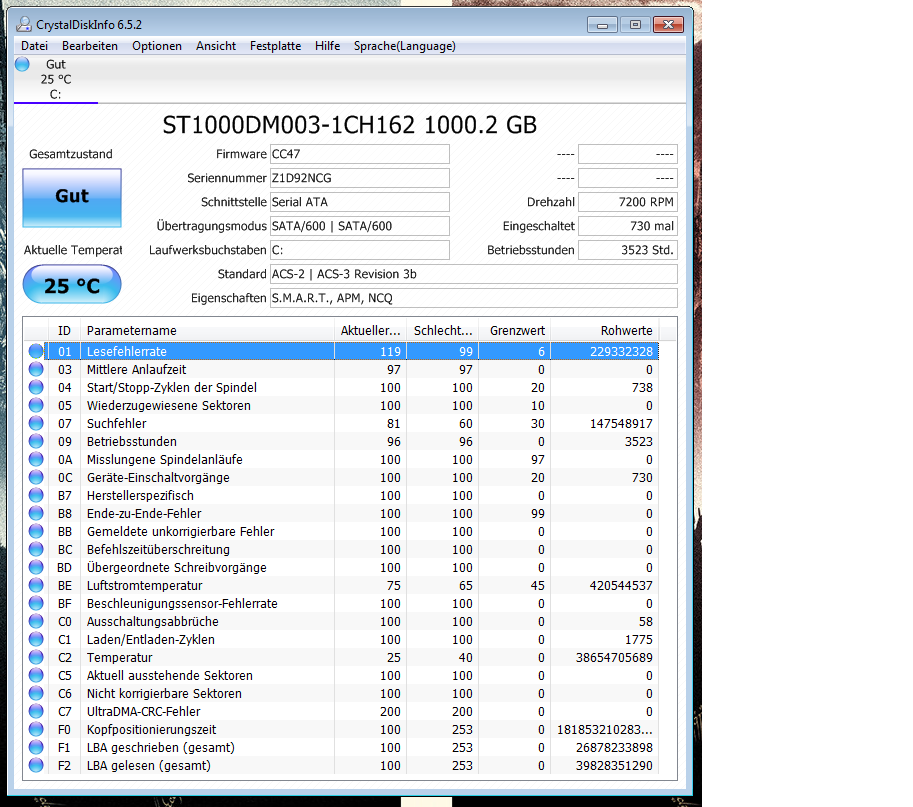The width and height of the screenshot is (913, 807).
Task: Select the Luftstromtemperatur parameter name
Action: coord(144,585)
